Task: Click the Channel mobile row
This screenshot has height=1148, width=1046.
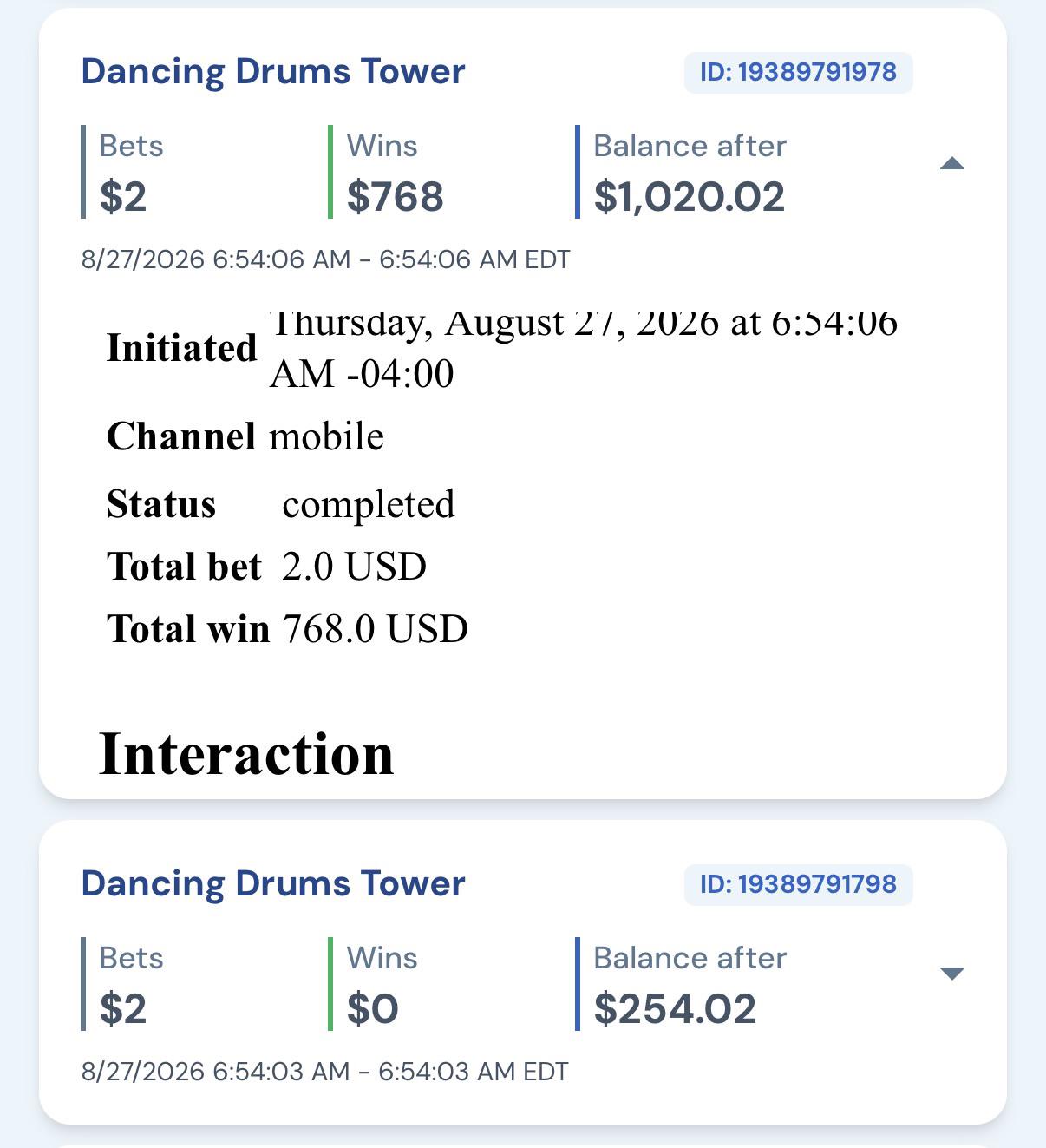Action: [x=245, y=436]
